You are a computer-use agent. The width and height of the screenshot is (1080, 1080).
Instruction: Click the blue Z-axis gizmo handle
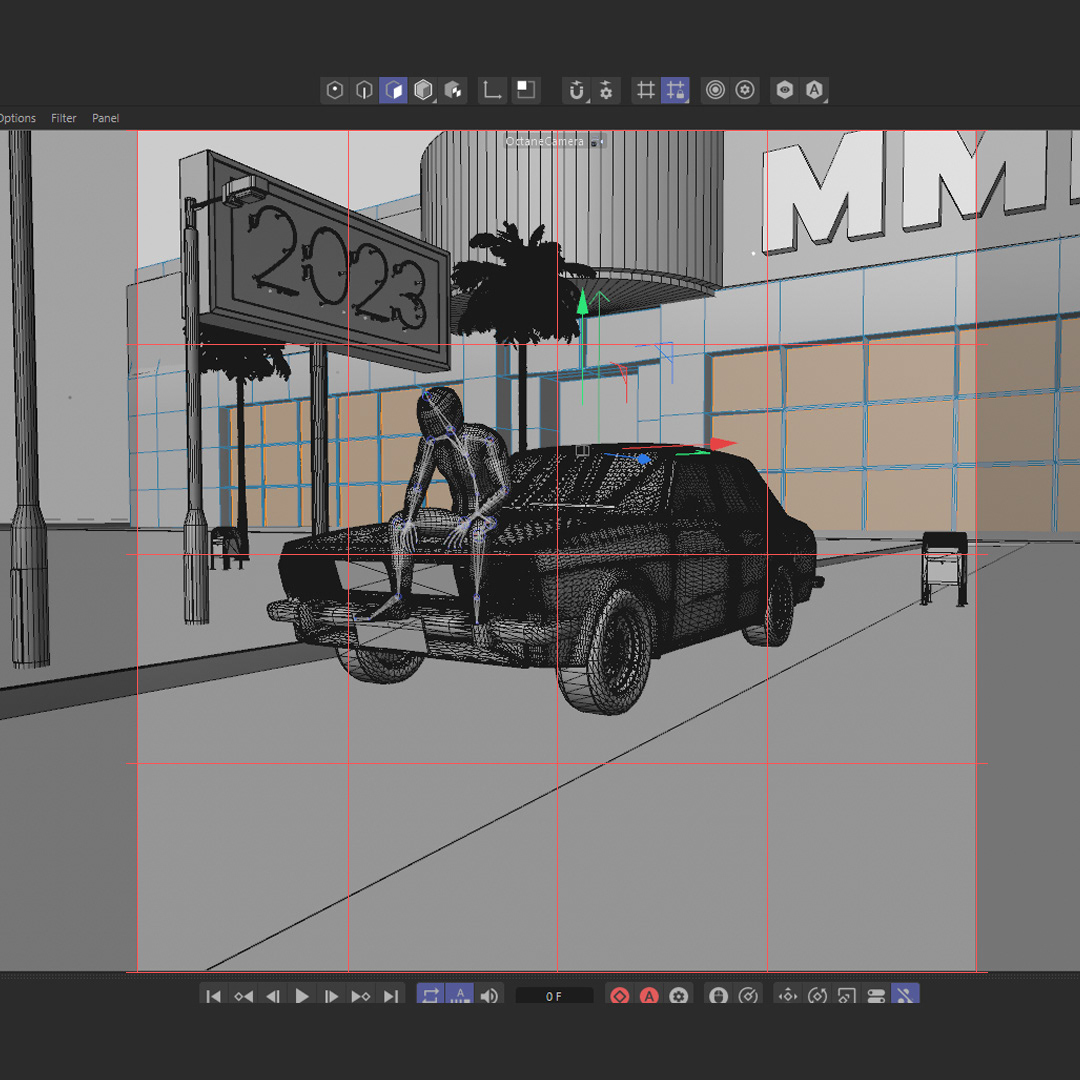(x=643, y=459)
